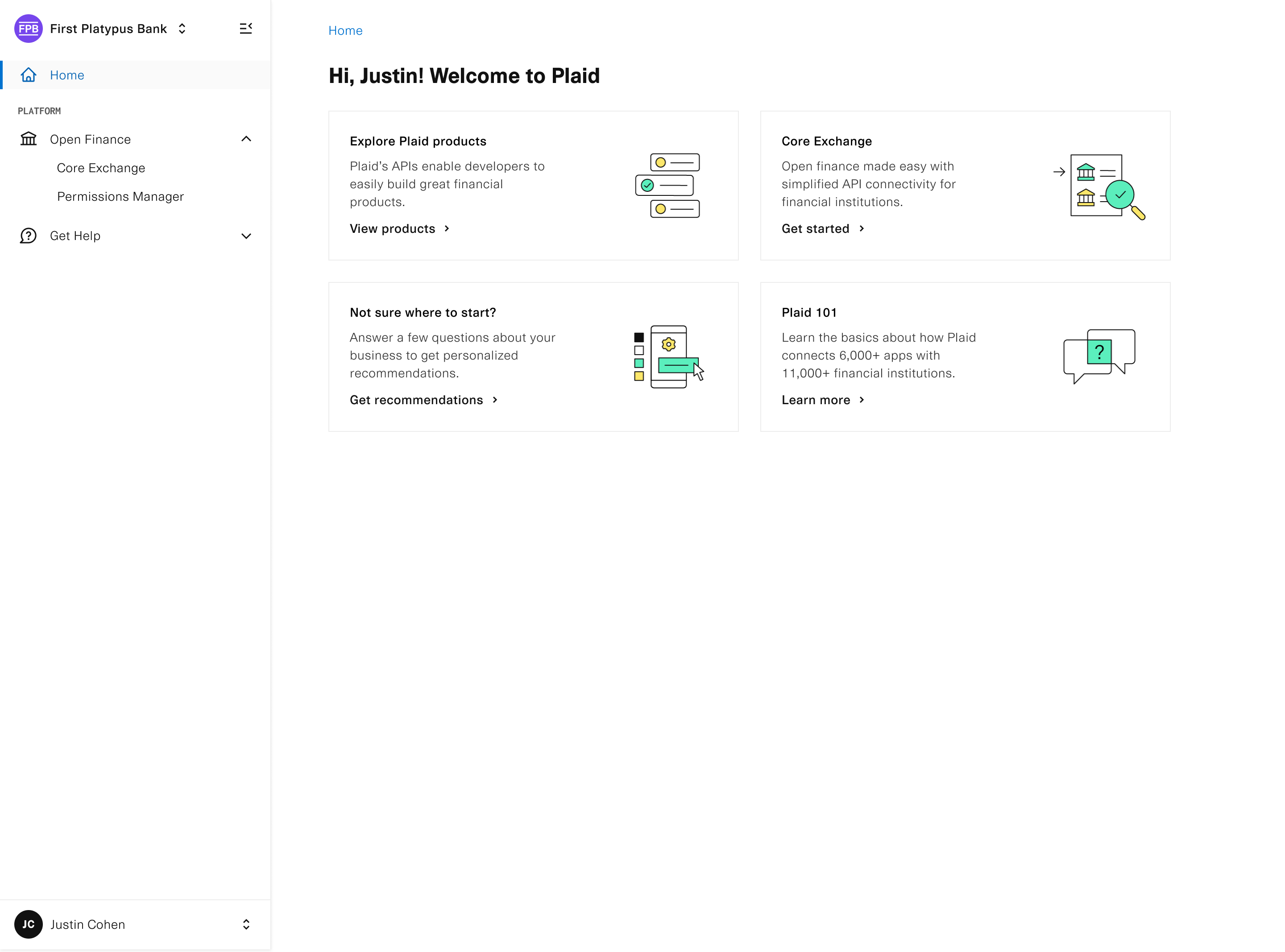Click the Get recommendations link
This screenshot has width=1285, height=952.
point(416,400)
